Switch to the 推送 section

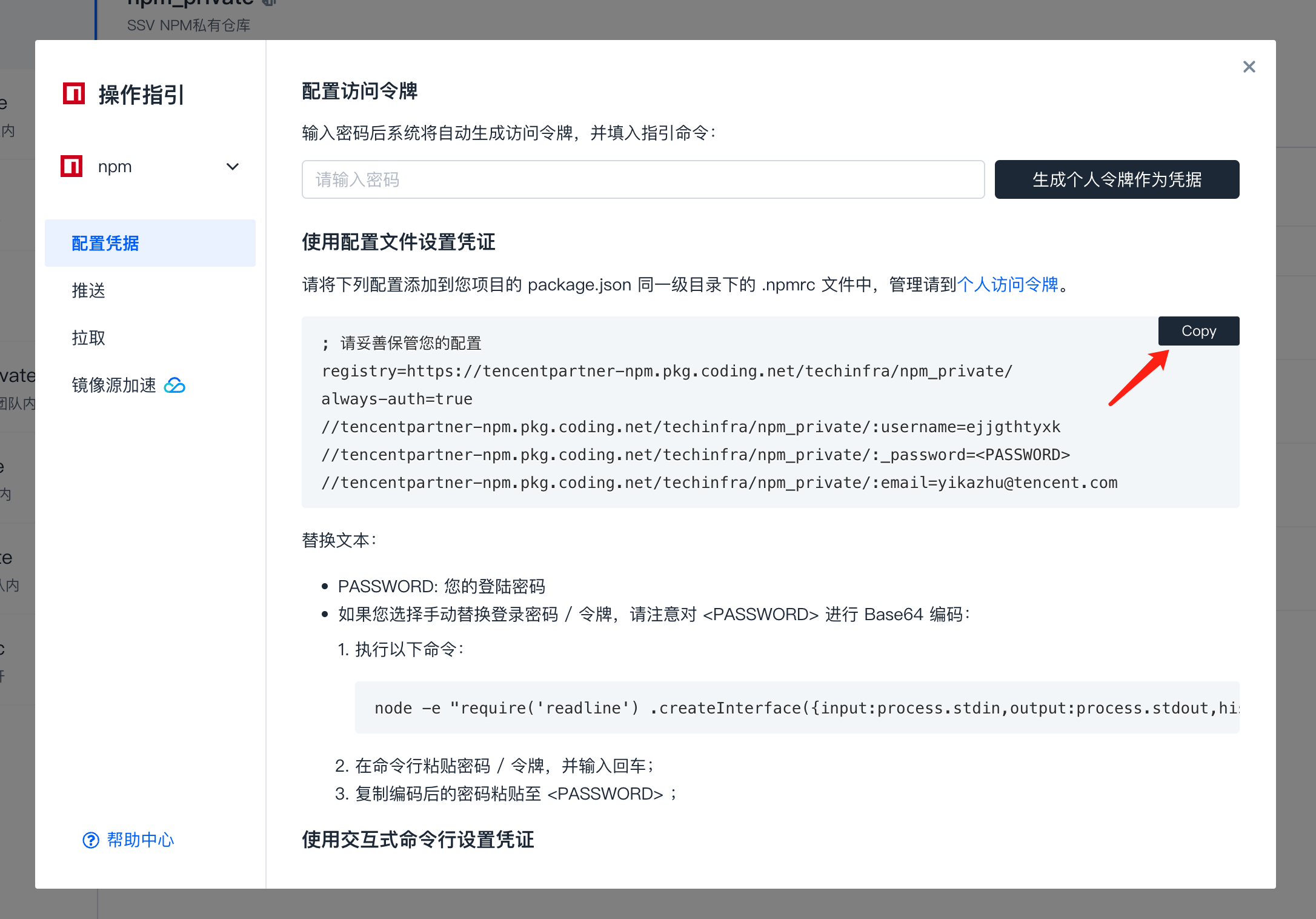click(x=88, y=290)
